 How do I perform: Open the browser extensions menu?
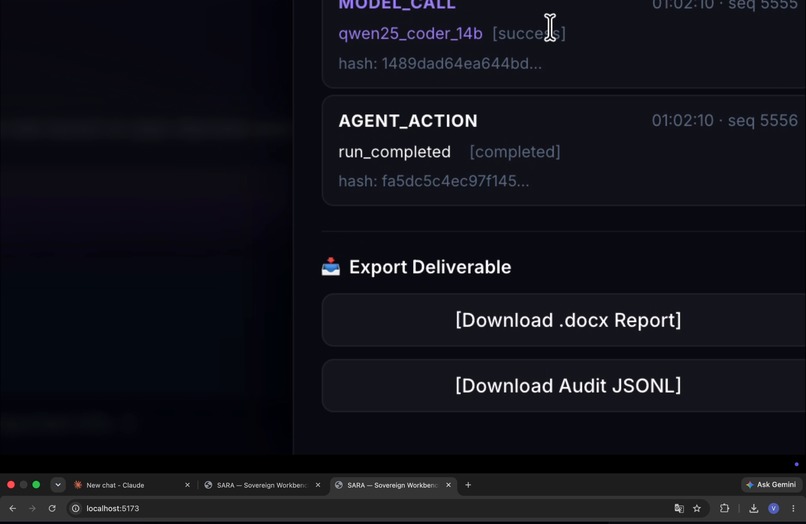pos(724,509)
